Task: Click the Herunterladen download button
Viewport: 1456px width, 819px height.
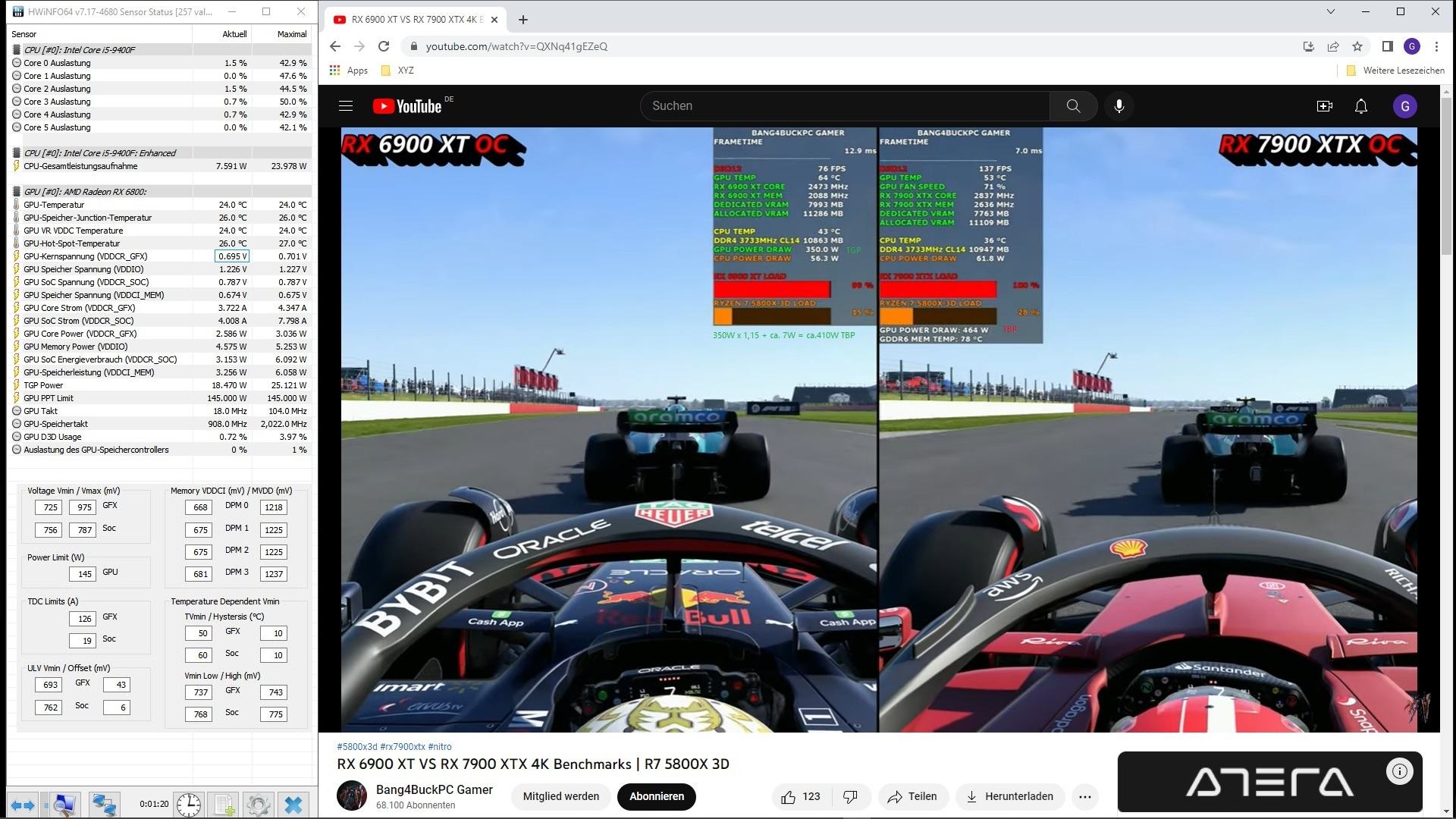Action: [x=1010, y=796]
